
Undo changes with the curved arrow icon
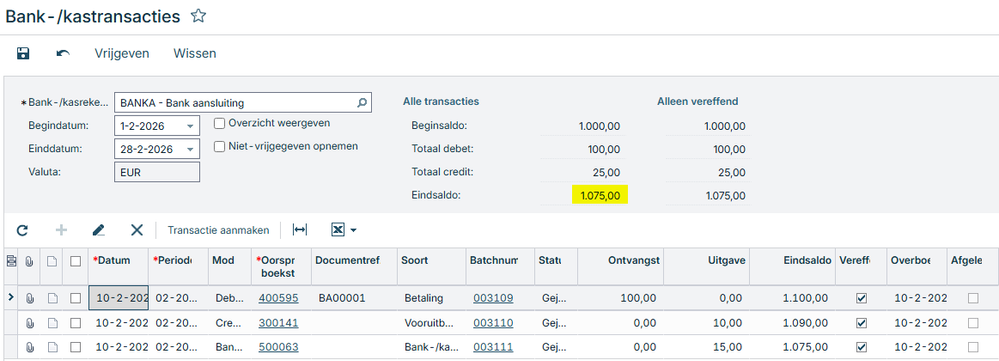pyautogui.click(x=63, y=53)
